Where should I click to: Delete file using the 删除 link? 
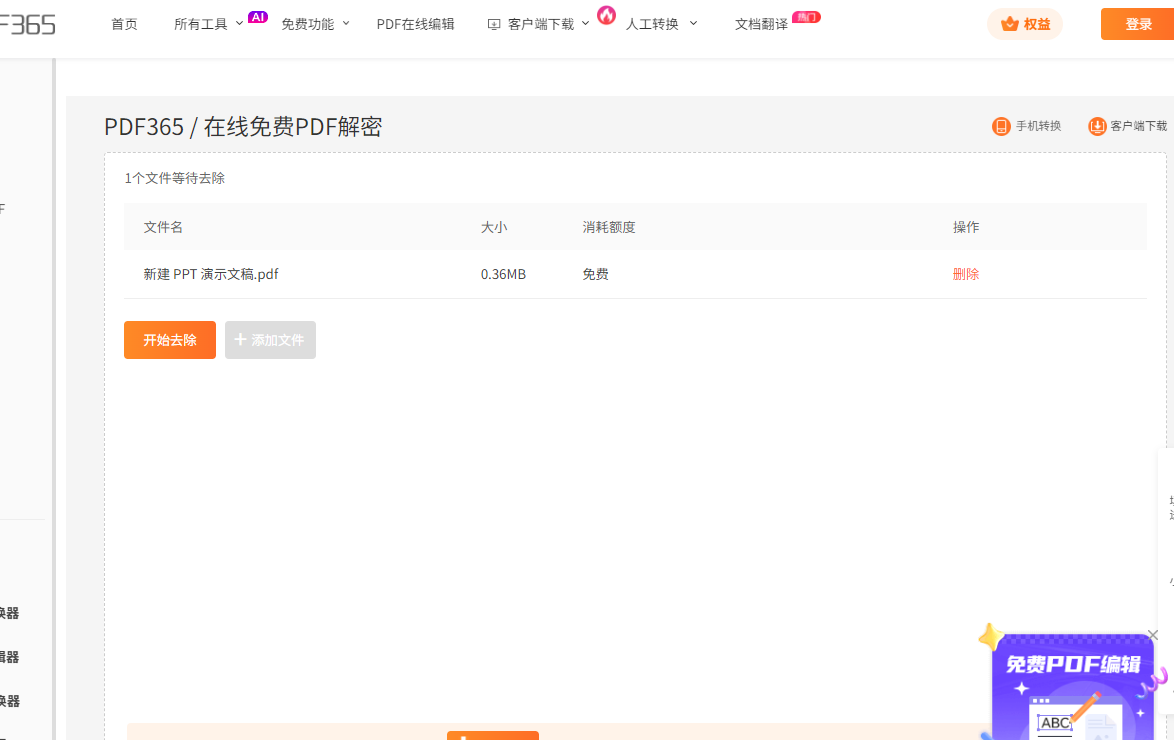pos(966,274)
